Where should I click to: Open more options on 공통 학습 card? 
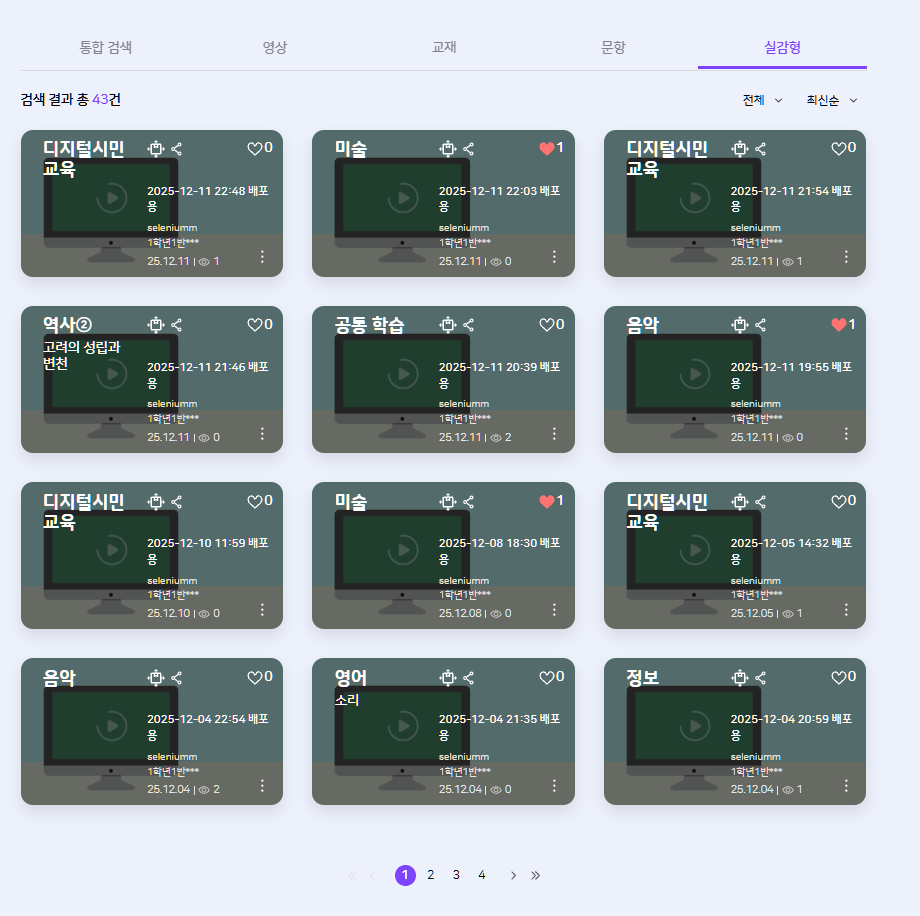point(554,433)
